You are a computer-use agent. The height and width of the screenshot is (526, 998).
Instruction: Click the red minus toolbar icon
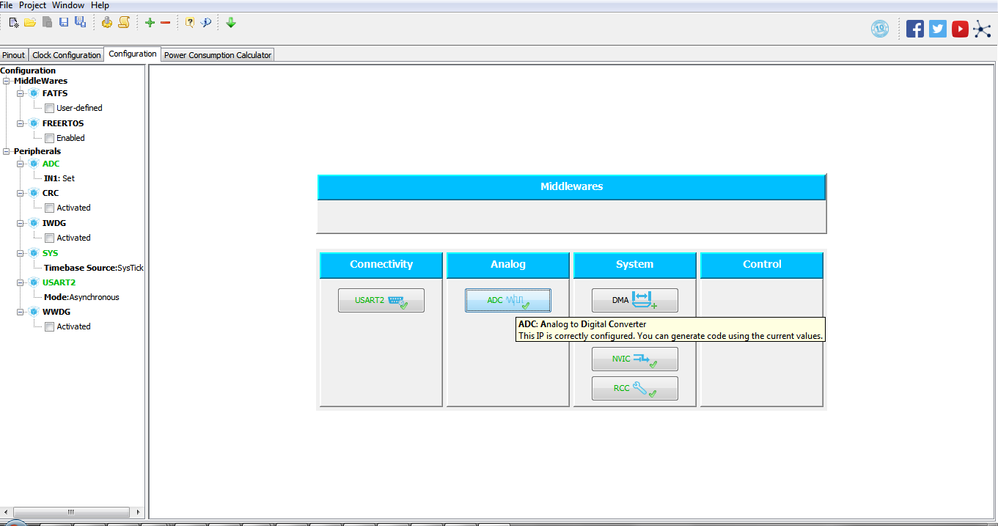point(165,23)
